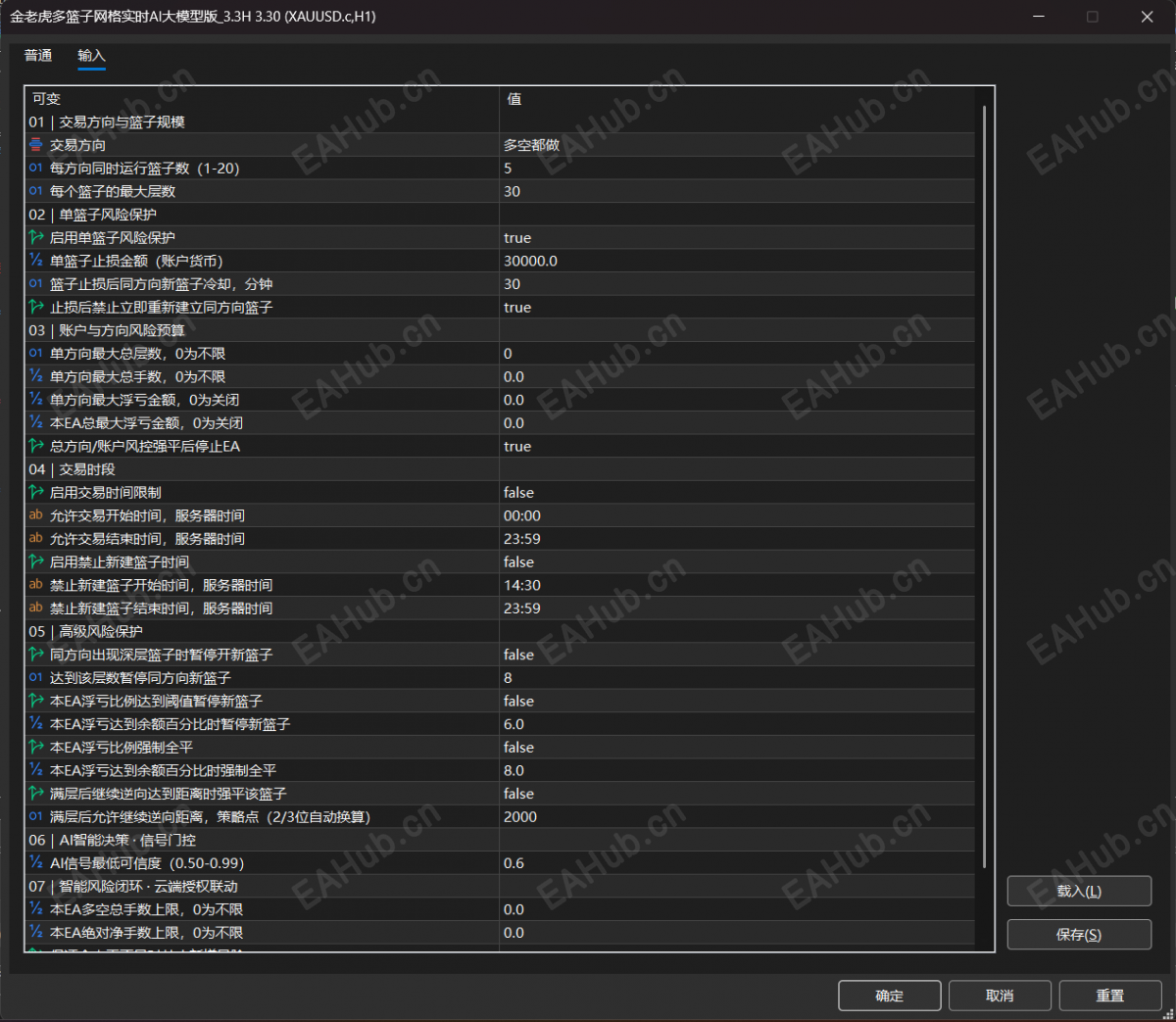The image size is (1176, 1022).
Task: Click the double icon beside 本EA多空总手数上限
Action: click(36, 909)
